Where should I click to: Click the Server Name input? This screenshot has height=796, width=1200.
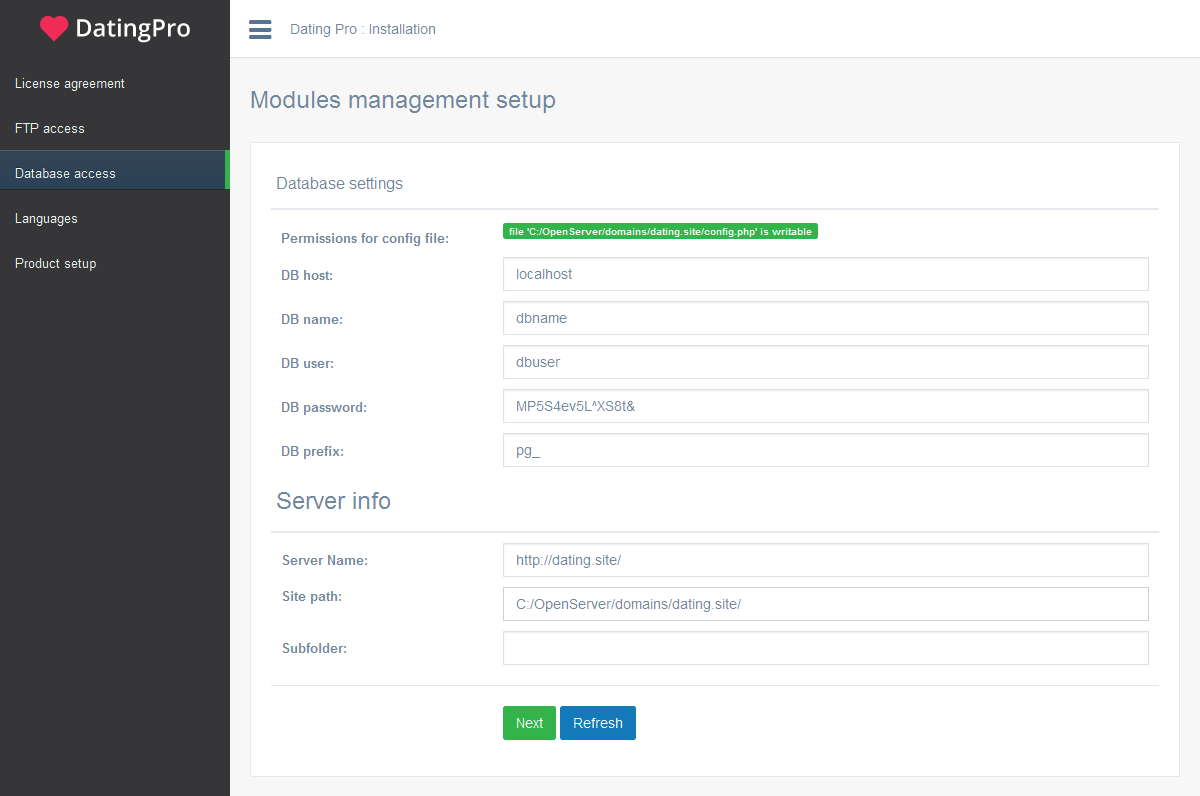pos(825,560)
